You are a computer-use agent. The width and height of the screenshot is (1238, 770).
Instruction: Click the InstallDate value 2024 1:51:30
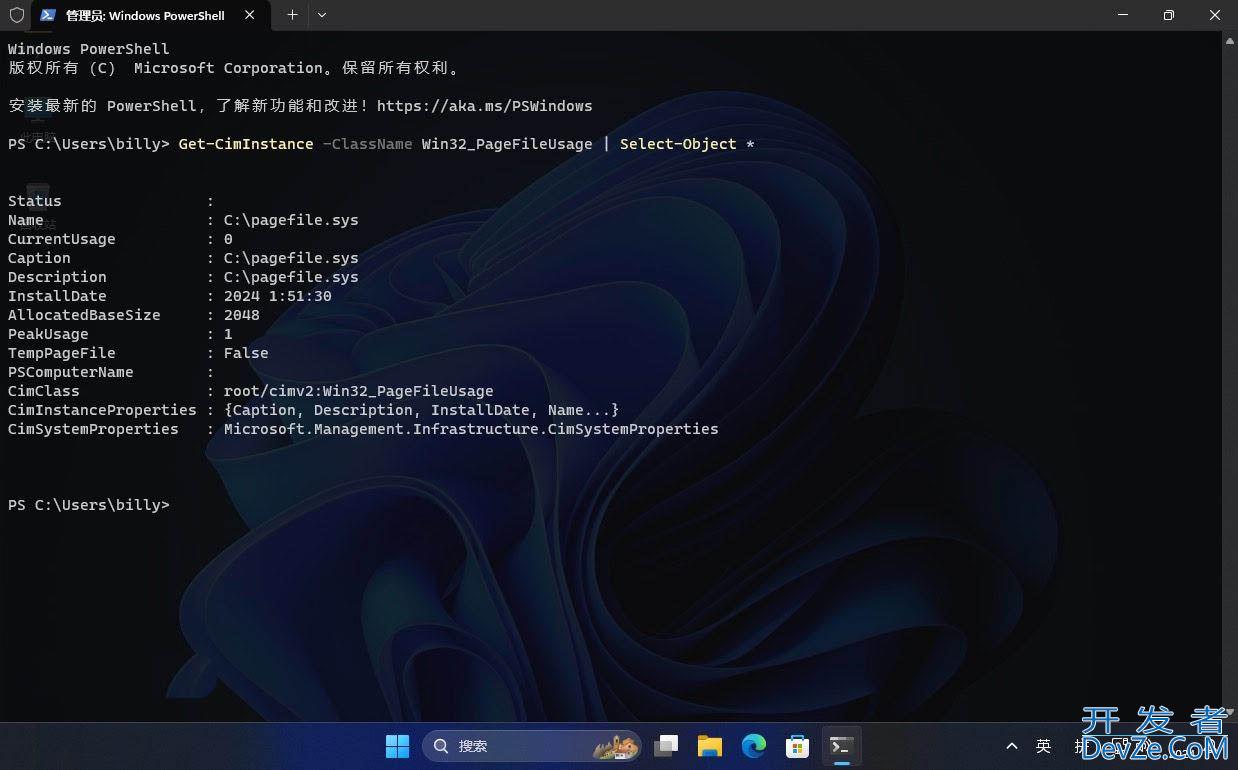pyautogui.click(x=278, y=296)
